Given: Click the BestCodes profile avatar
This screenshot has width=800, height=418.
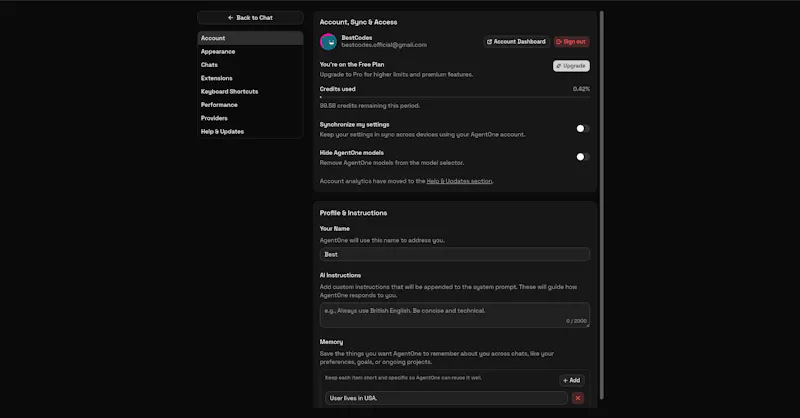Looking at the screenshot, I should point(328,42).
